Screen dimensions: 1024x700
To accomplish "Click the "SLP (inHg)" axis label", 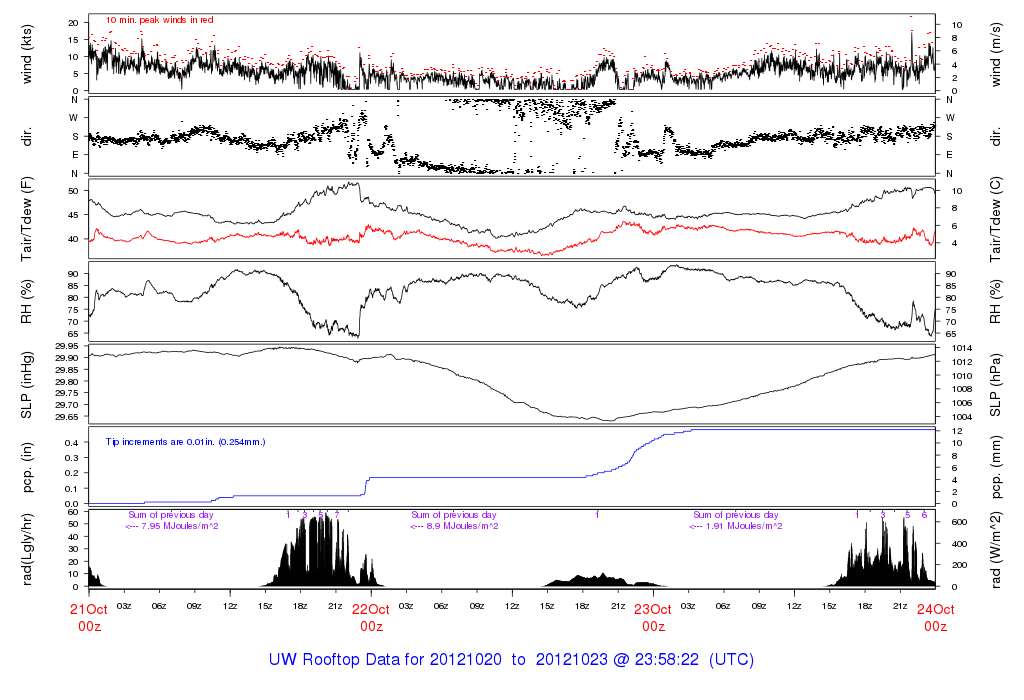I will (x=28, y=382).
